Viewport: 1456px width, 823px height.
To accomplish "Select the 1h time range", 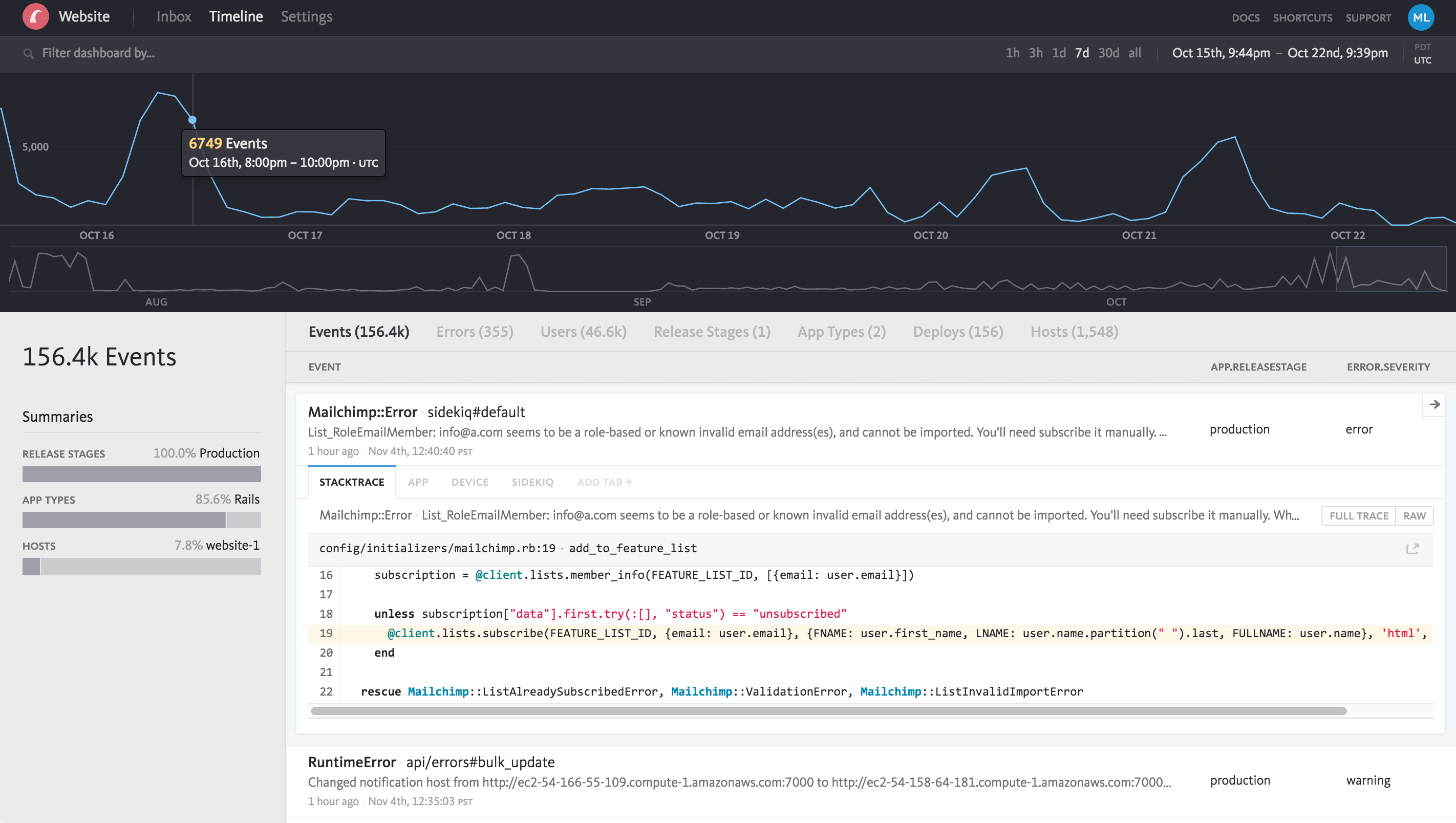I will click(1012, 53).
